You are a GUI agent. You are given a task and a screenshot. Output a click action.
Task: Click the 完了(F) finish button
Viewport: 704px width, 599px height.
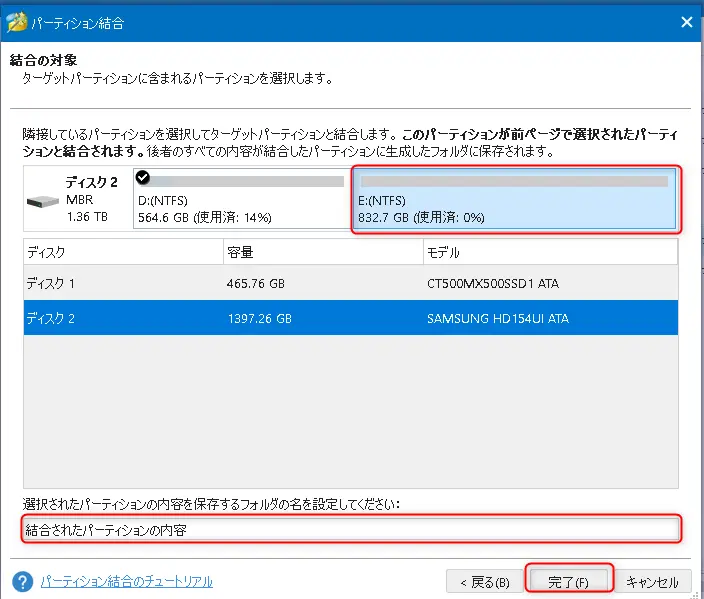(568, 582)
